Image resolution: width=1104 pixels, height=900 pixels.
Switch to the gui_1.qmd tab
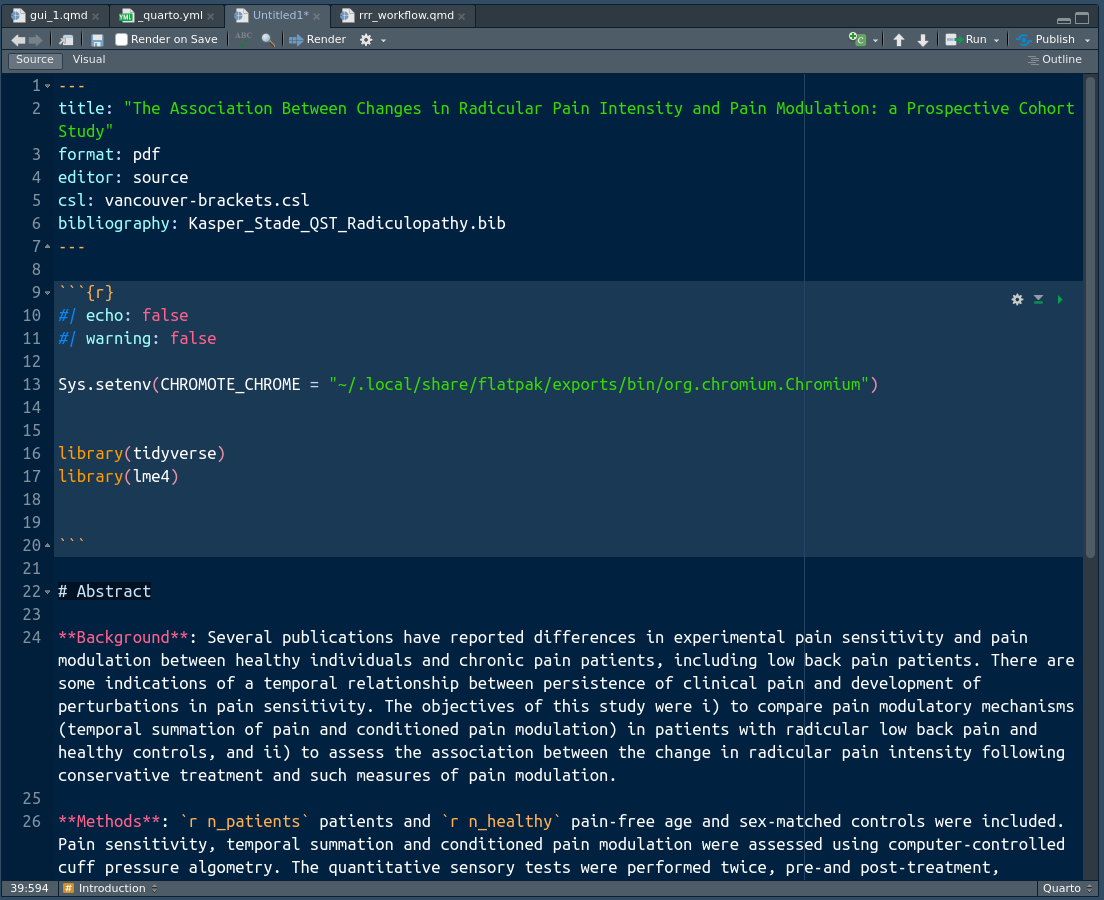point(57,15)
